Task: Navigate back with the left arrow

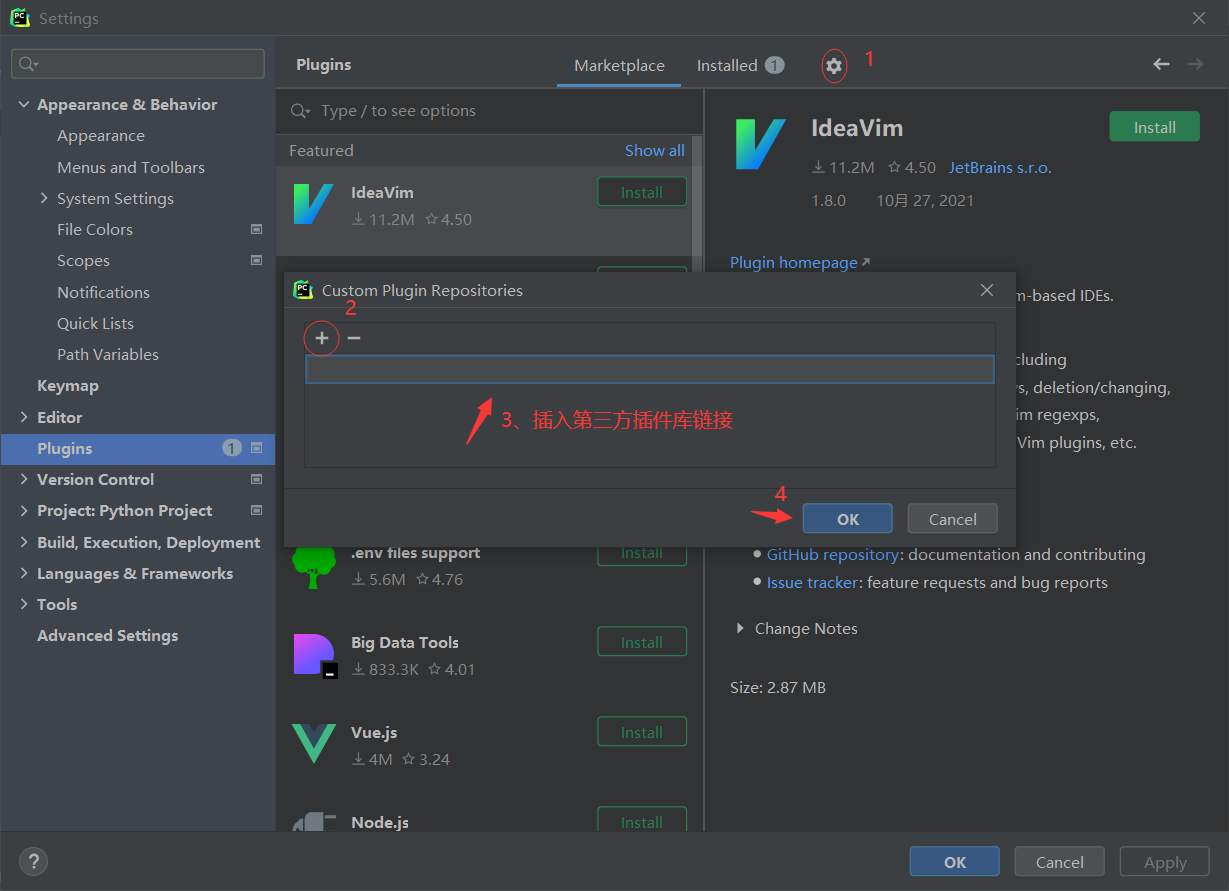Action: 1161,64
